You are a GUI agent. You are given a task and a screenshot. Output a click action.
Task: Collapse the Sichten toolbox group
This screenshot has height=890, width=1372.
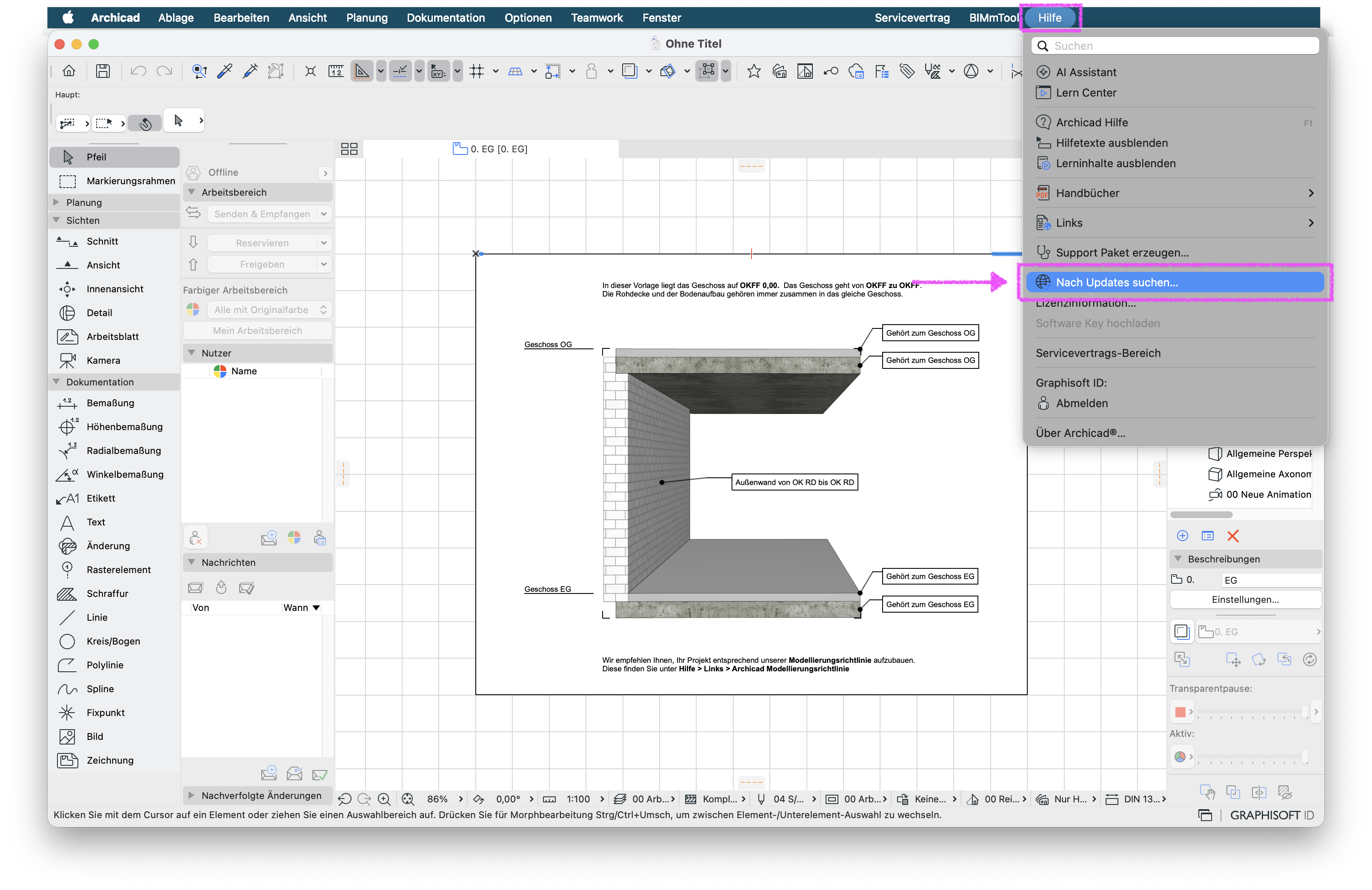56,220
